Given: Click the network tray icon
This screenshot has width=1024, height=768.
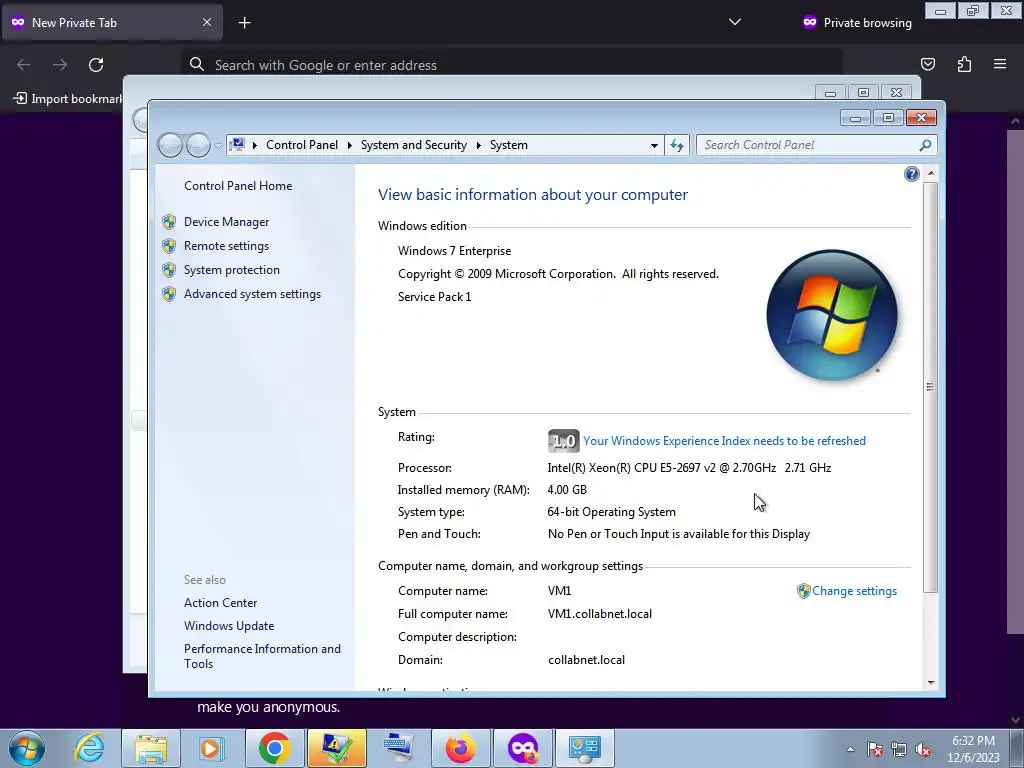Looking at the screenshot, I should coord(899,749).
